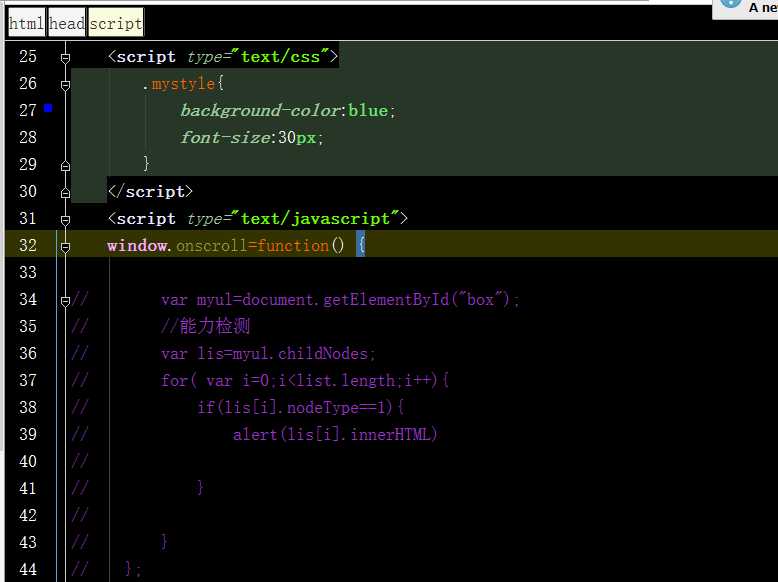Click 'text/javascript' attribute value
The image size is (778, 582).
pyautogui.click(x=316, y=218)
